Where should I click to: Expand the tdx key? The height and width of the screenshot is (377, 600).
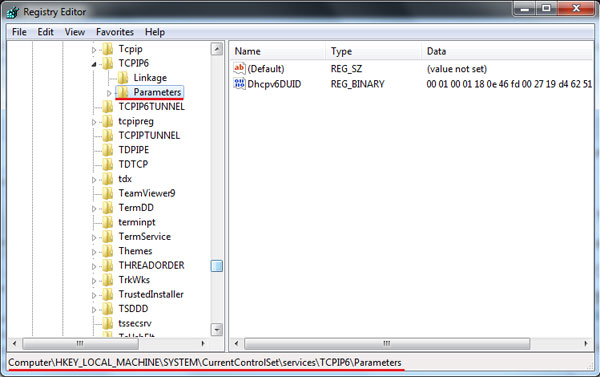click(94, 180)
